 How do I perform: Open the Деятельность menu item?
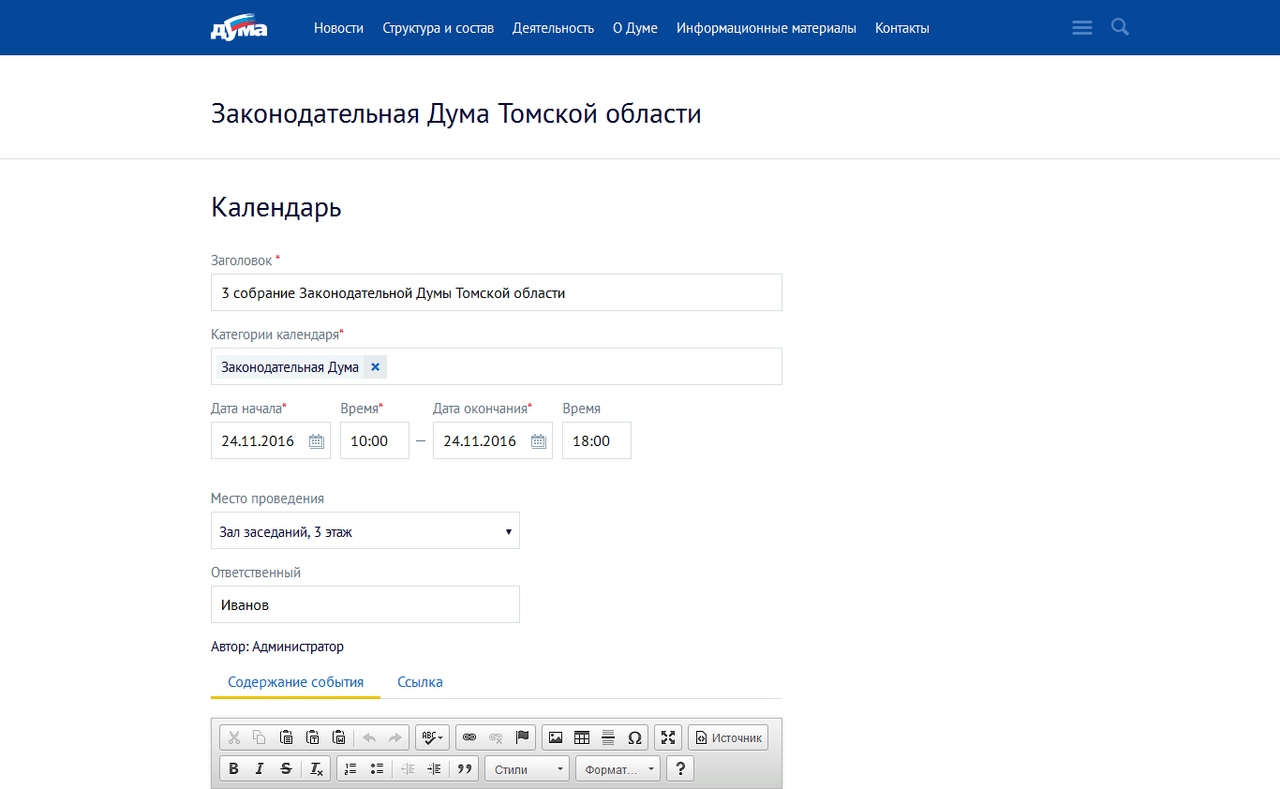[553, 28]
